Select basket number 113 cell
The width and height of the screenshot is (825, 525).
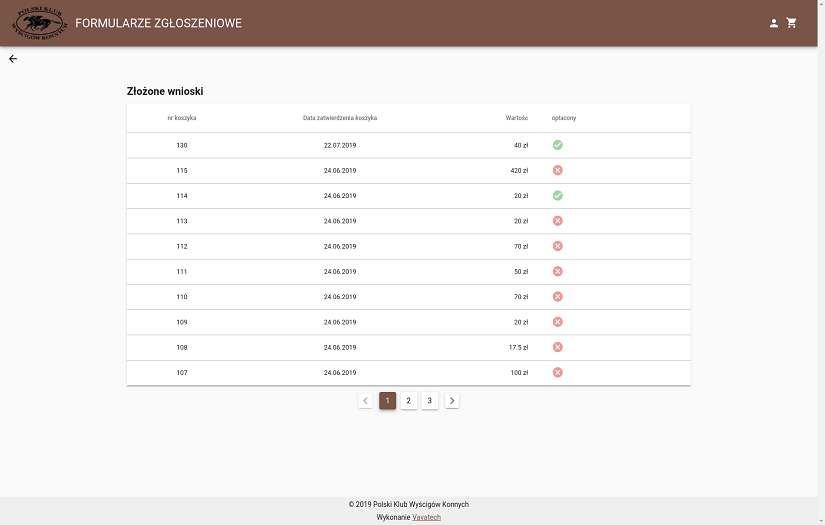point(182,221)
